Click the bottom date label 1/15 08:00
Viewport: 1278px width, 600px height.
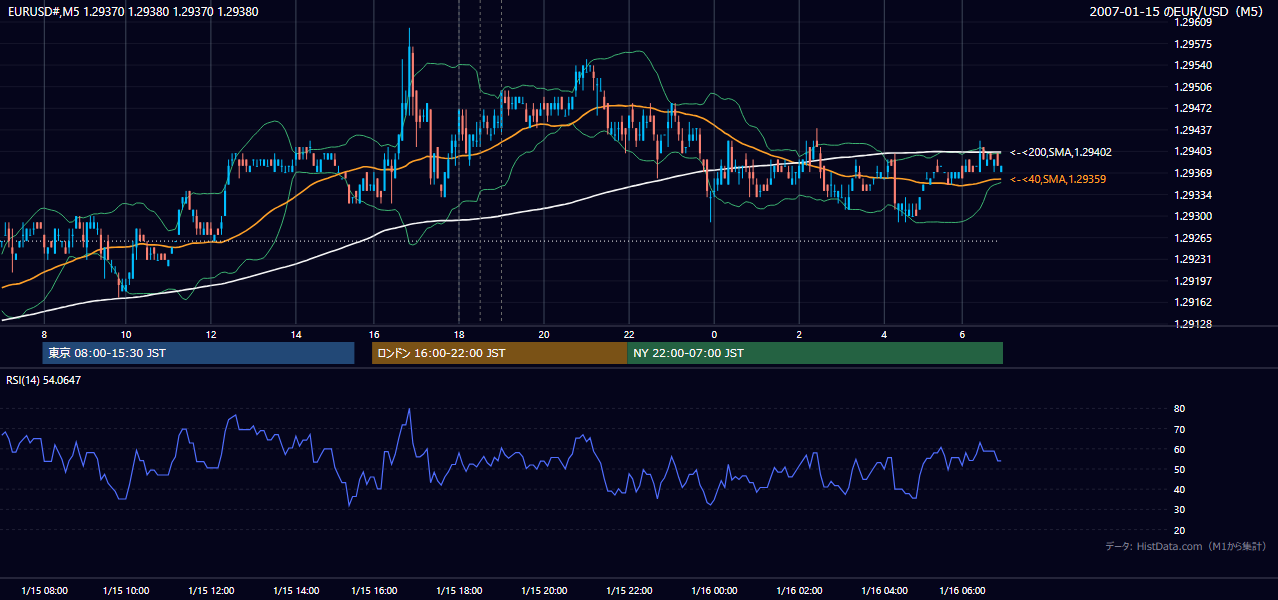(x=44, y=591)
